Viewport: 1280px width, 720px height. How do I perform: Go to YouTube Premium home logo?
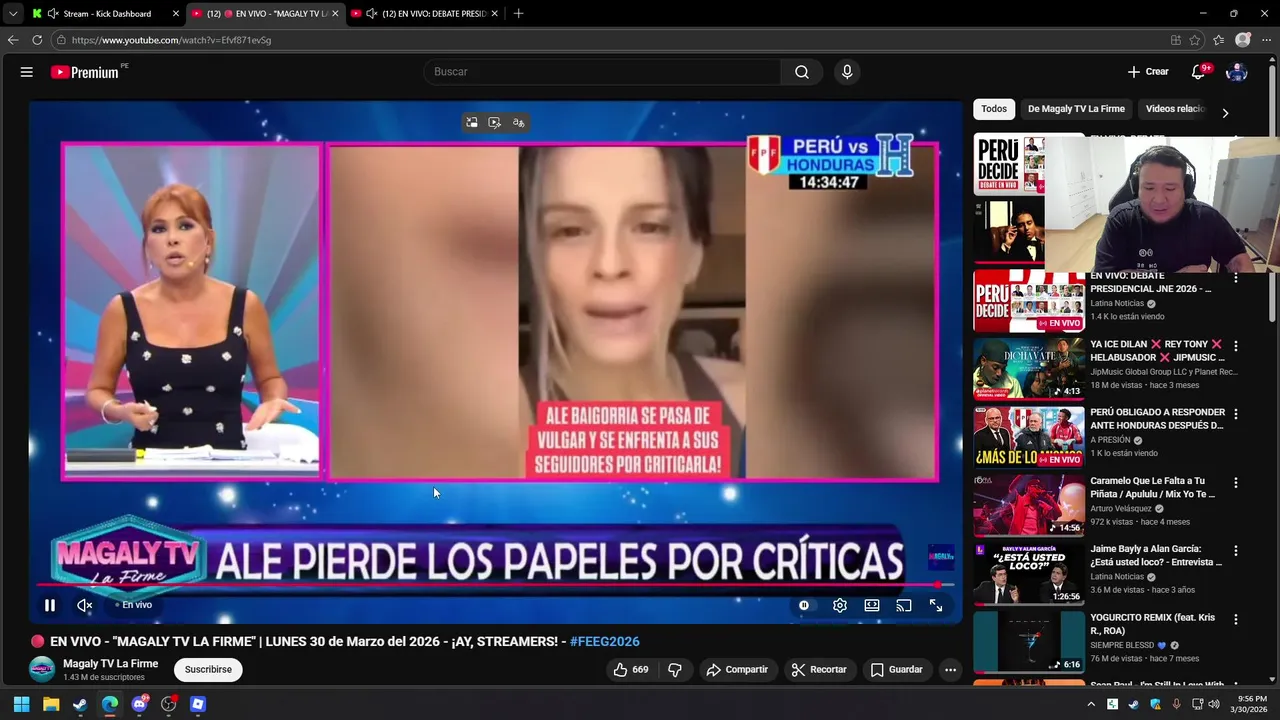coord(85,72)
